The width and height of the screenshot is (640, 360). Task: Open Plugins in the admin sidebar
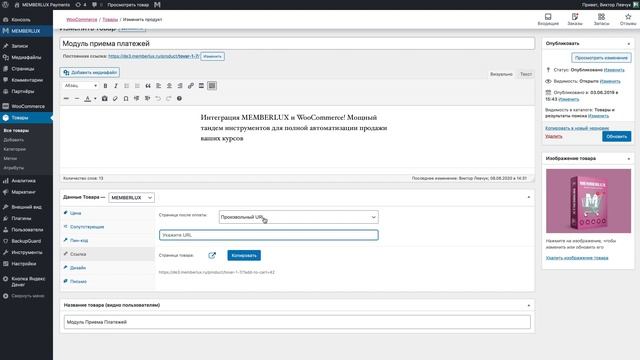point(26,218)
